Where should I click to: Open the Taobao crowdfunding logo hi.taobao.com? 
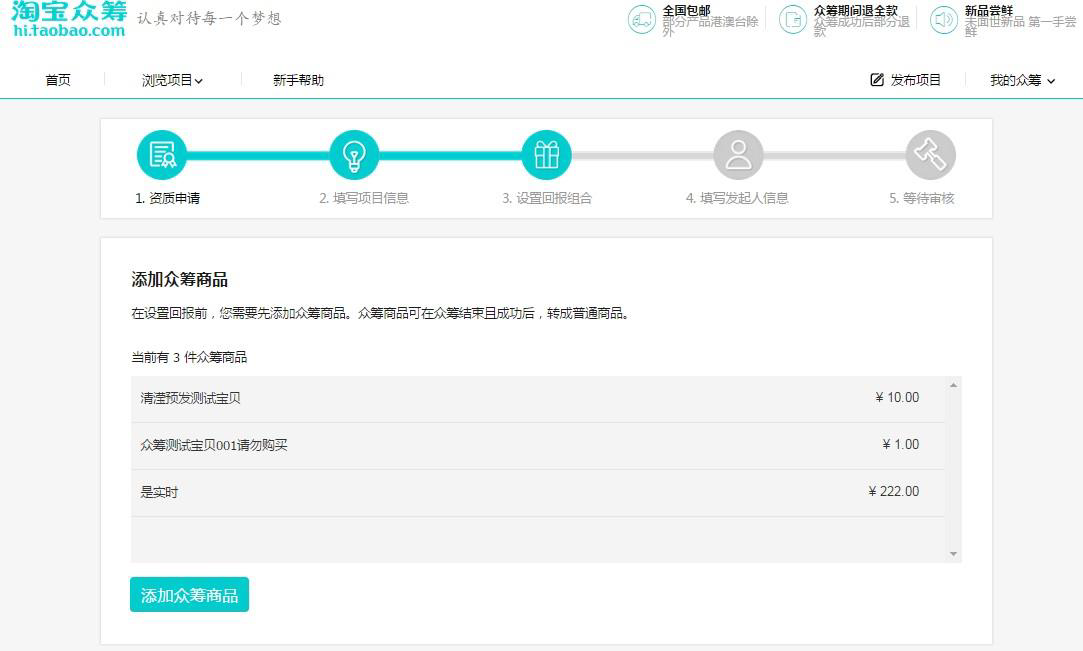69,19
